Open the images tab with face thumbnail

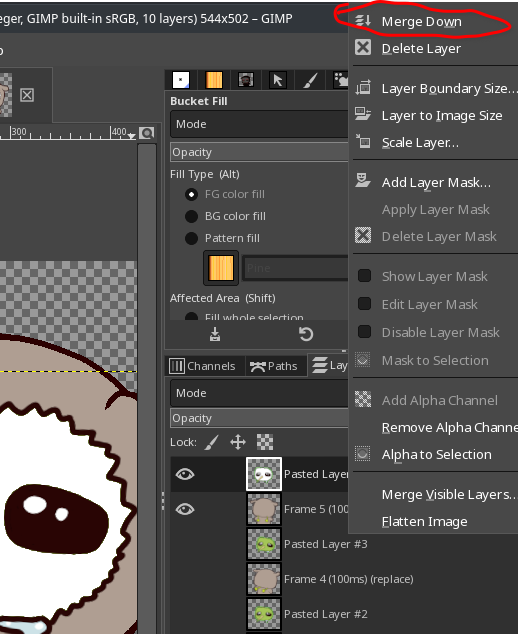click(x=246, y=80)
